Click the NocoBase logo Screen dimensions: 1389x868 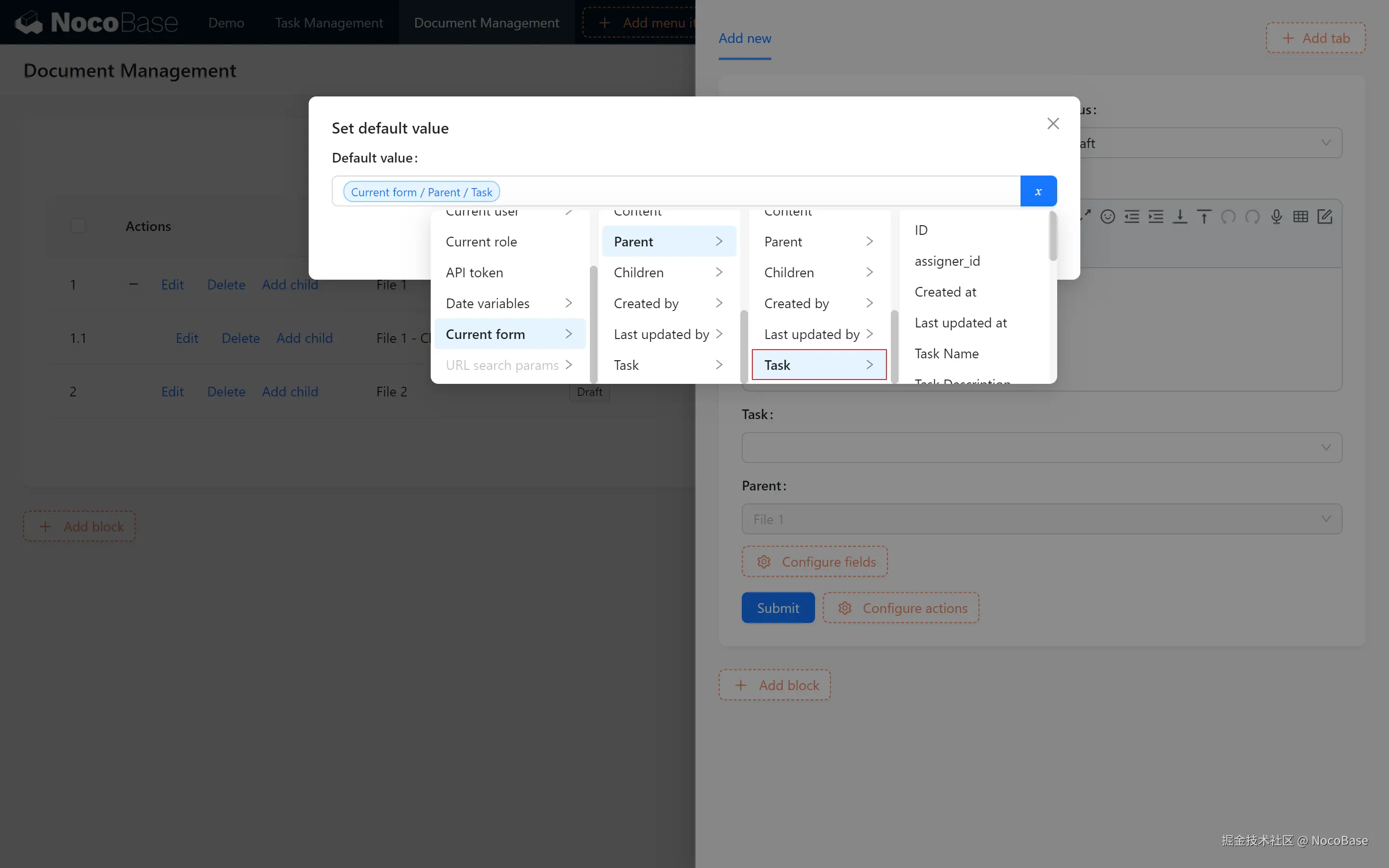tap(96, 22)
